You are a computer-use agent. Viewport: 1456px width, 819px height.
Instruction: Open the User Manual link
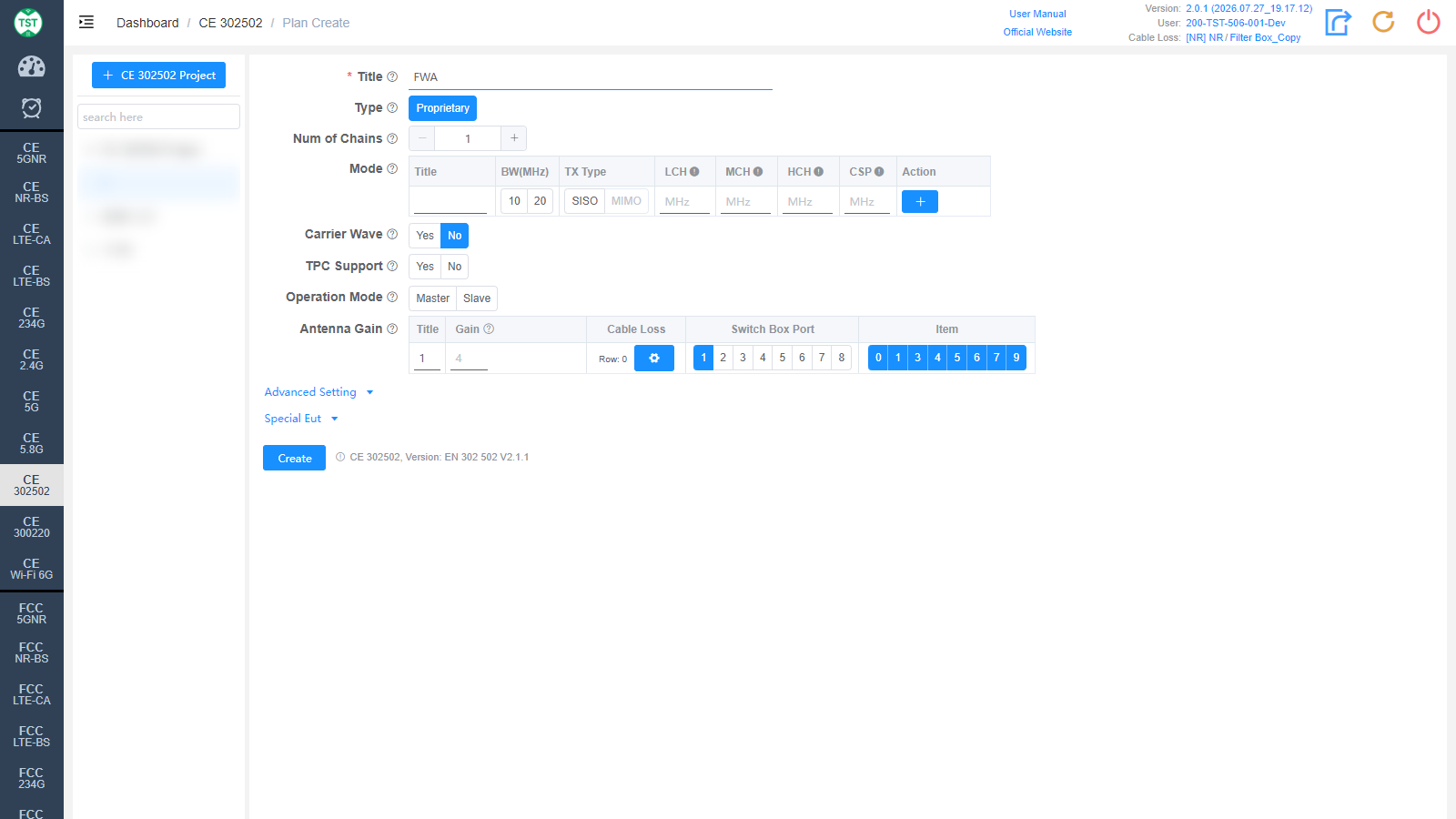pyautogui.click(x=1037, y=14)
